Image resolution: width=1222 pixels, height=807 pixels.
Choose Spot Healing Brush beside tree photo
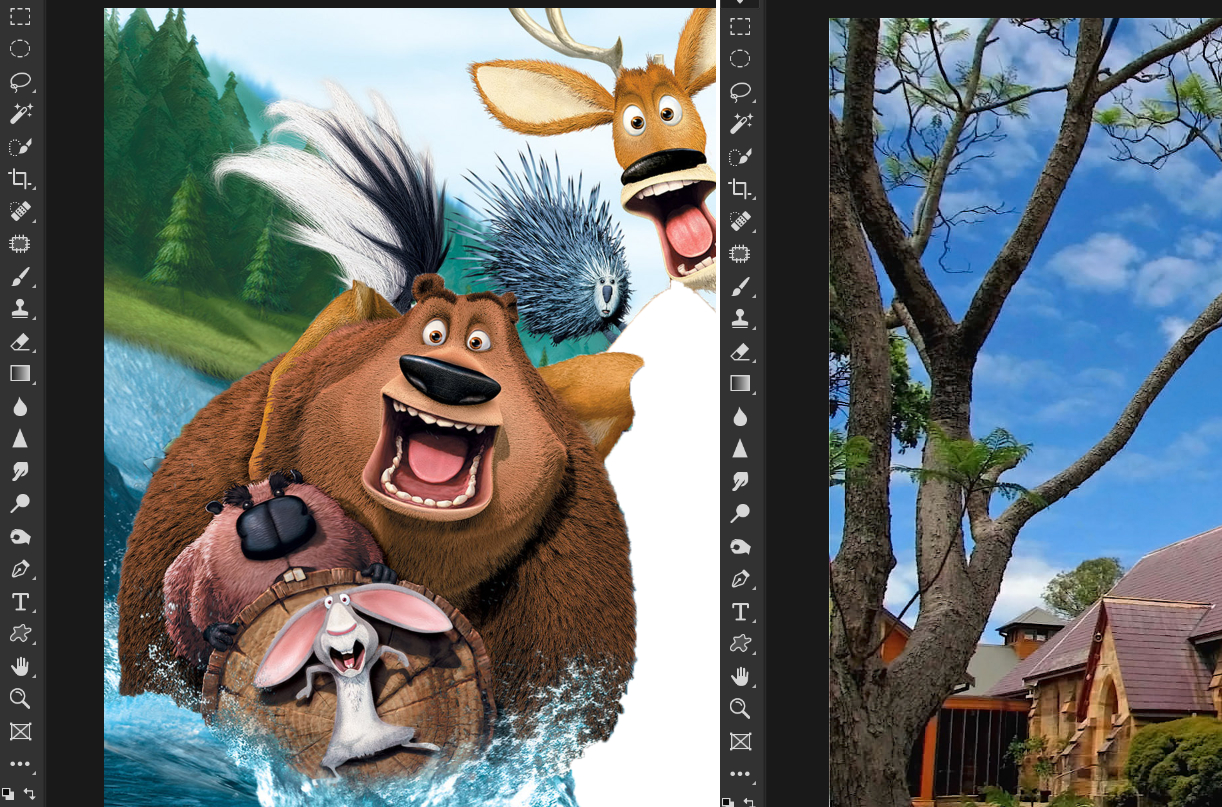[x=740, y=221]
